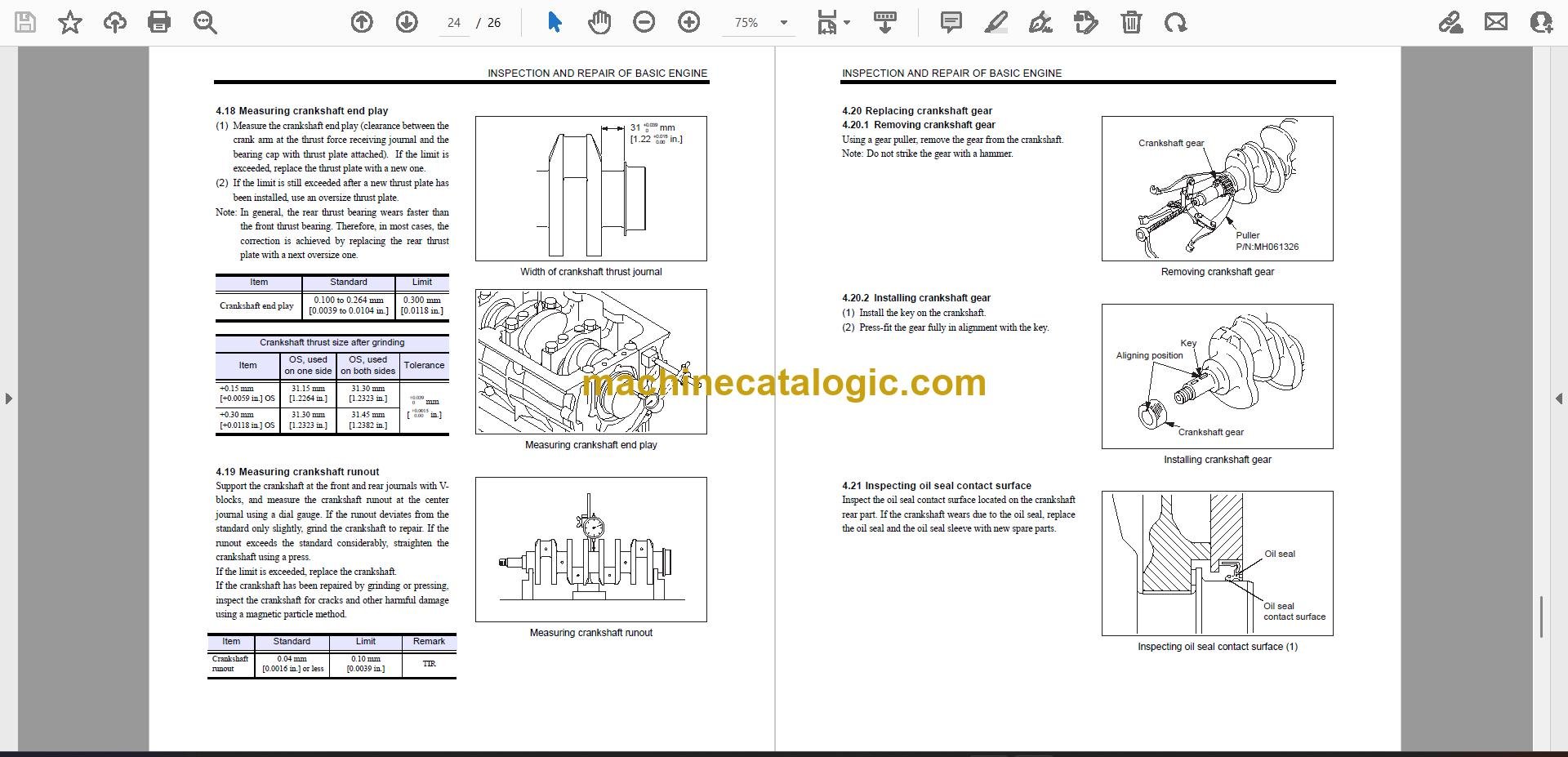Click the '4.20 Replacing crankshaft gear' heading
1568x757 pixels.
coord(917,111)
